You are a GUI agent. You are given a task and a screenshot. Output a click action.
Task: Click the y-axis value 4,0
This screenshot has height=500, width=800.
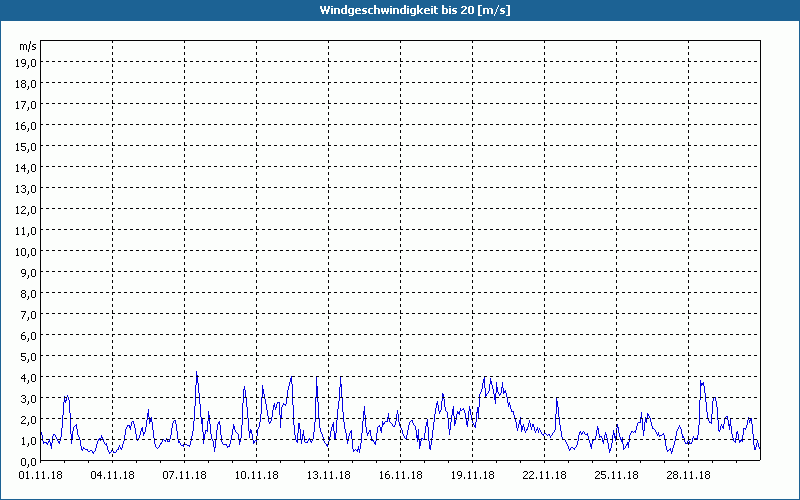(x=29, y=378)
